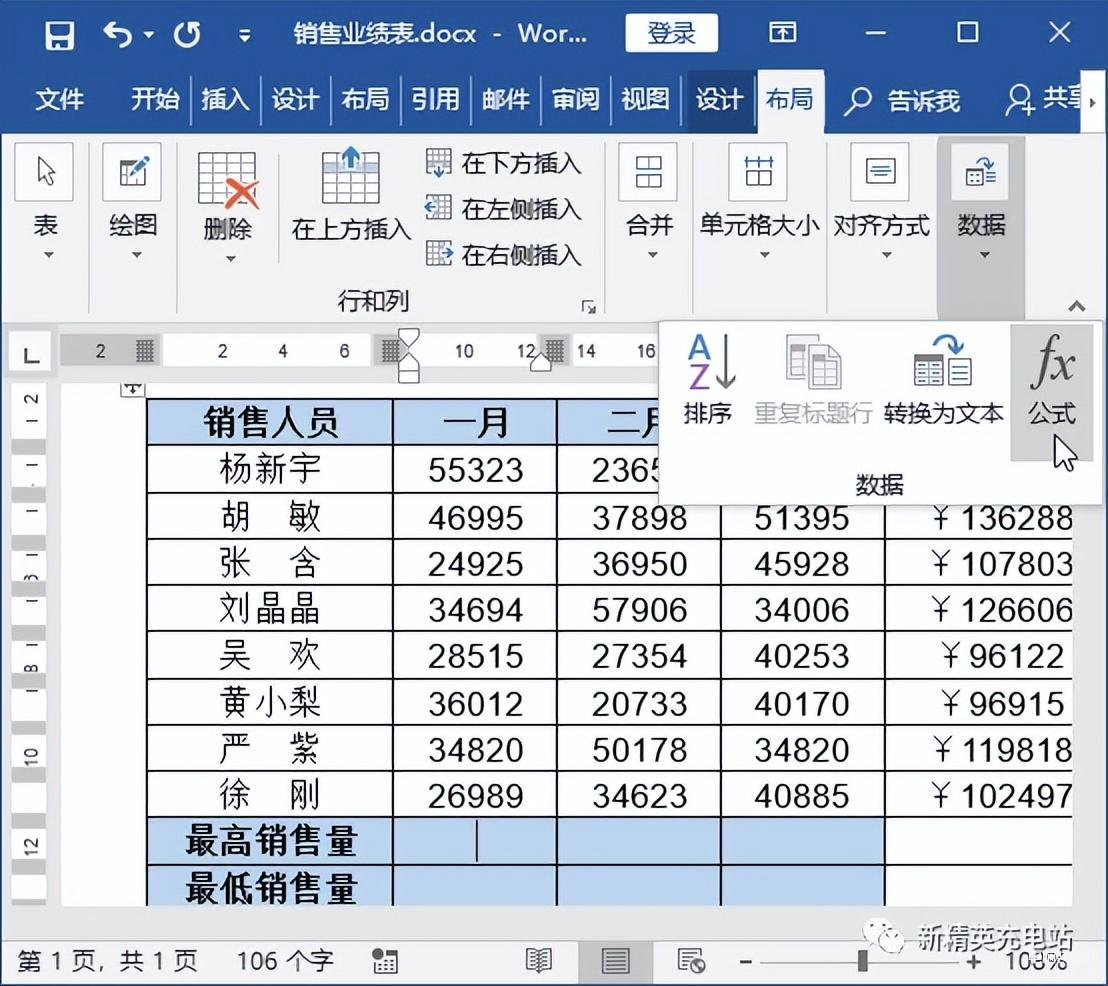Click the ruler tab selector L button

30,353
